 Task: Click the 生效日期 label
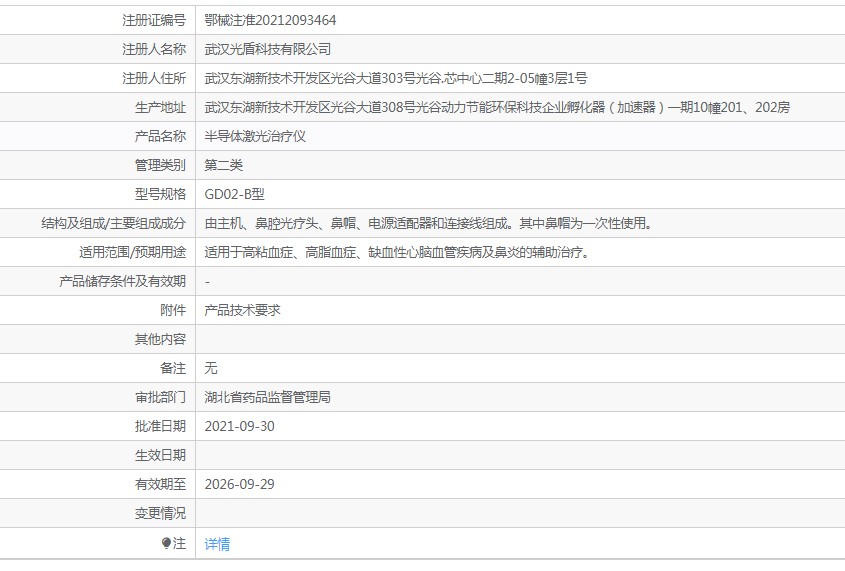tap(160, 456)
